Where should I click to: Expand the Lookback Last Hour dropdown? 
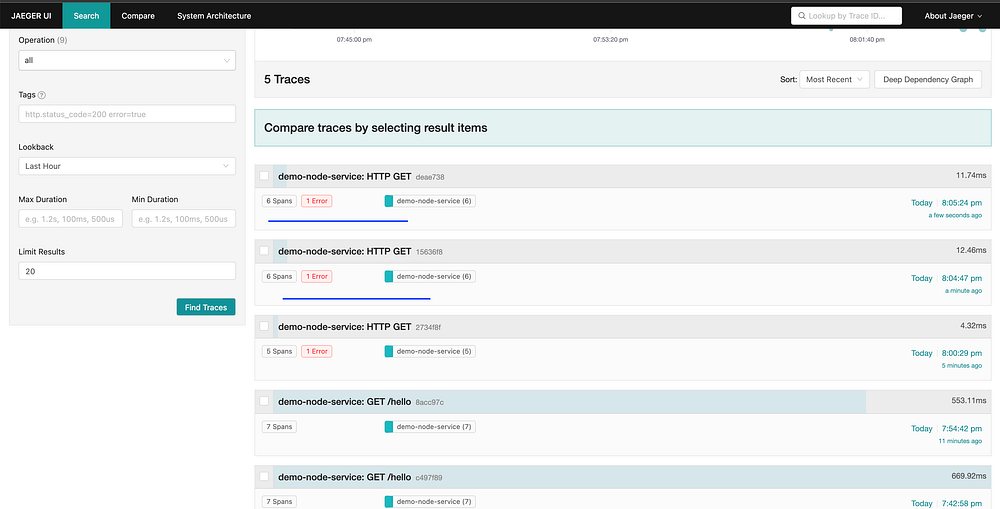tap(127, 166)
